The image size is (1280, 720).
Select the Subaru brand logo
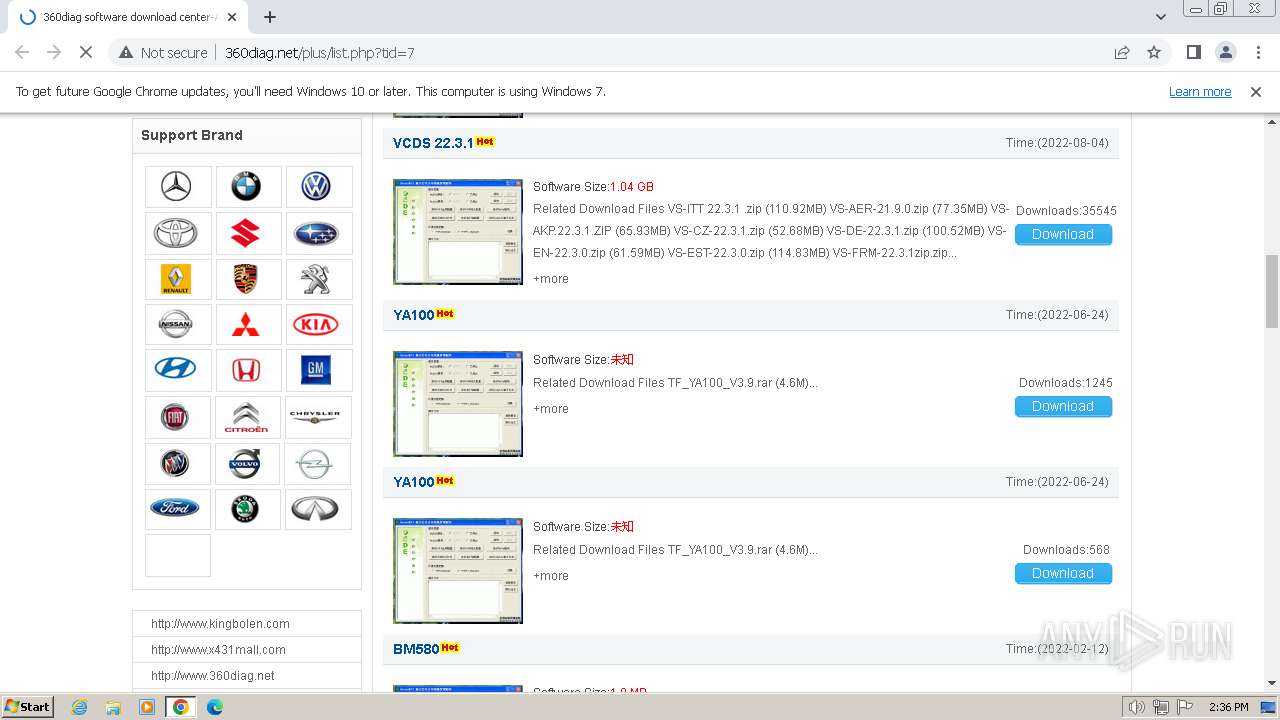pyautogui.click(x=318, y=233)
